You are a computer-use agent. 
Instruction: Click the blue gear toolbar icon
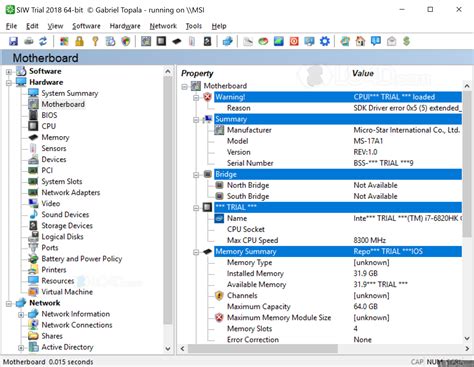(x=325, y=41)
